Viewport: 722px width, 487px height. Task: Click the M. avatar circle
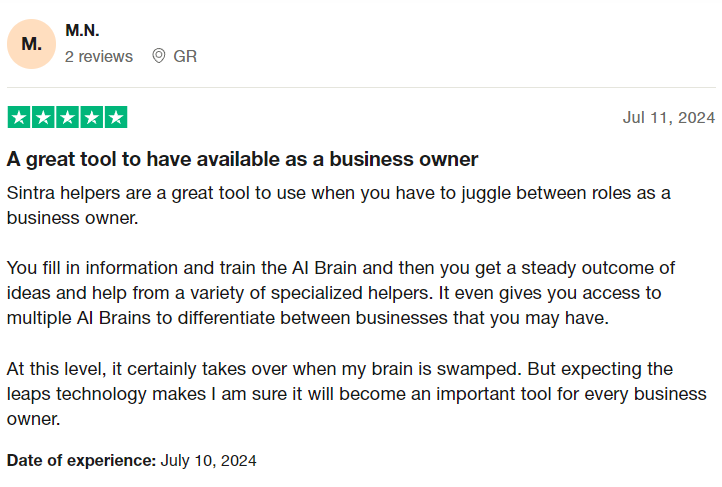click(31, 44)
